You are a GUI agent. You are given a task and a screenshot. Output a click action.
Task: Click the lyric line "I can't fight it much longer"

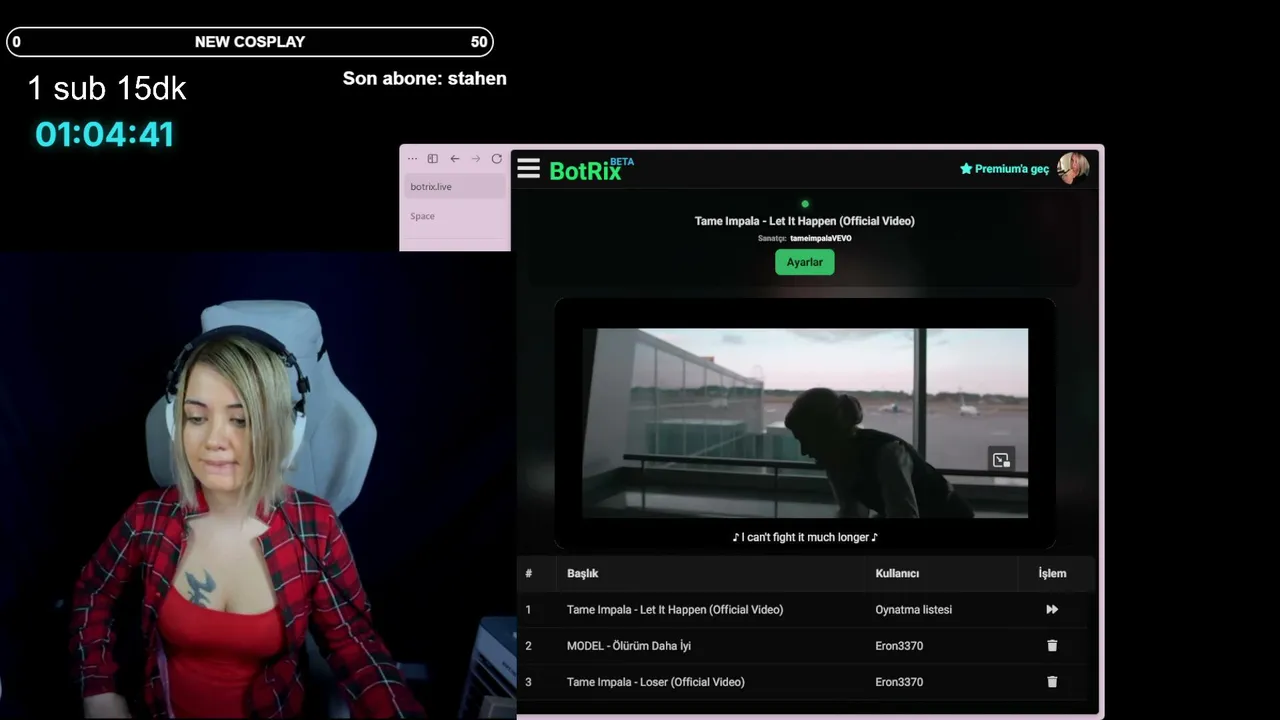[805, 537]
